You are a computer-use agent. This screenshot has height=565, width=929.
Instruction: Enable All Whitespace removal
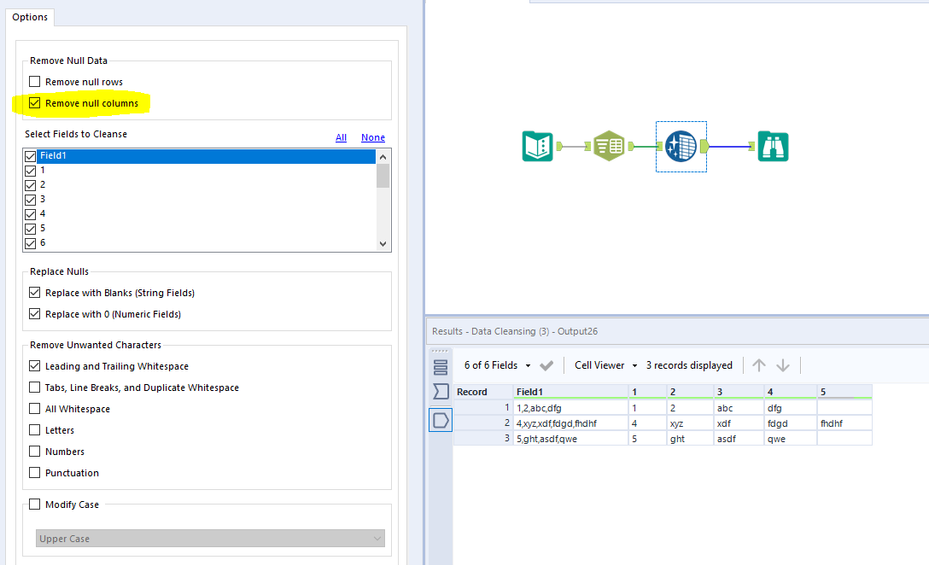pos(35,409)
